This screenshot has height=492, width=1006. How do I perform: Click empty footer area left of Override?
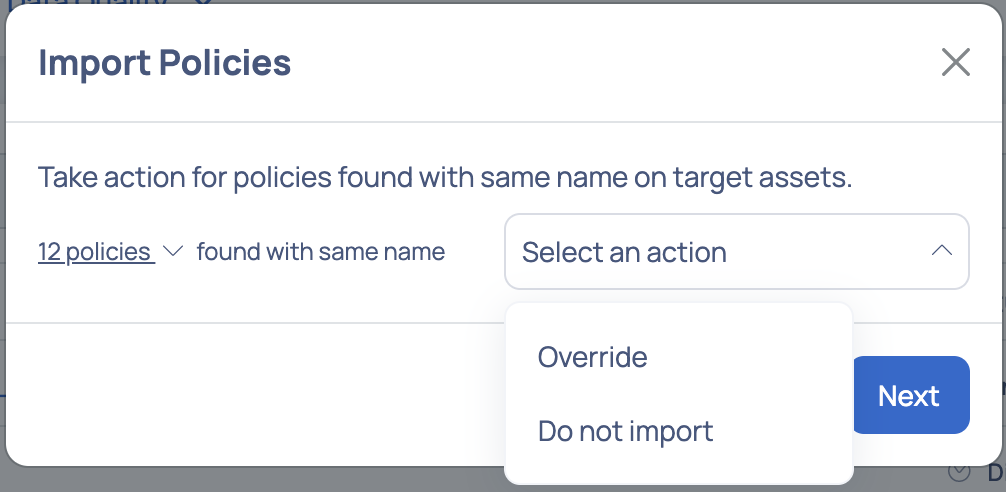click(x=257, y=394)
